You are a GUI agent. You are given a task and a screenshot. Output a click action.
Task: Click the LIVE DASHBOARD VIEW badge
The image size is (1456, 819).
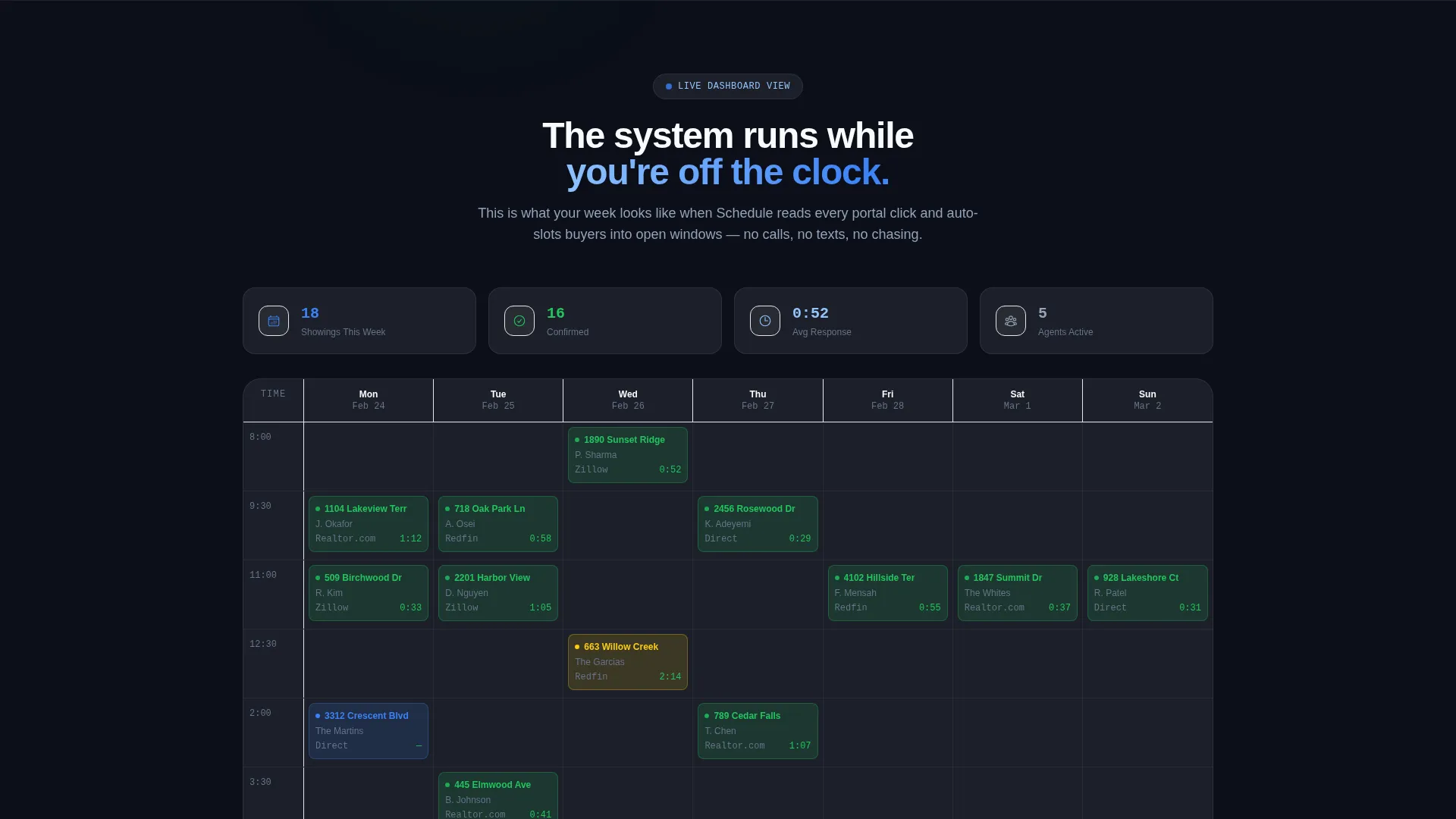pyautogui.click(x=728, y=86)
